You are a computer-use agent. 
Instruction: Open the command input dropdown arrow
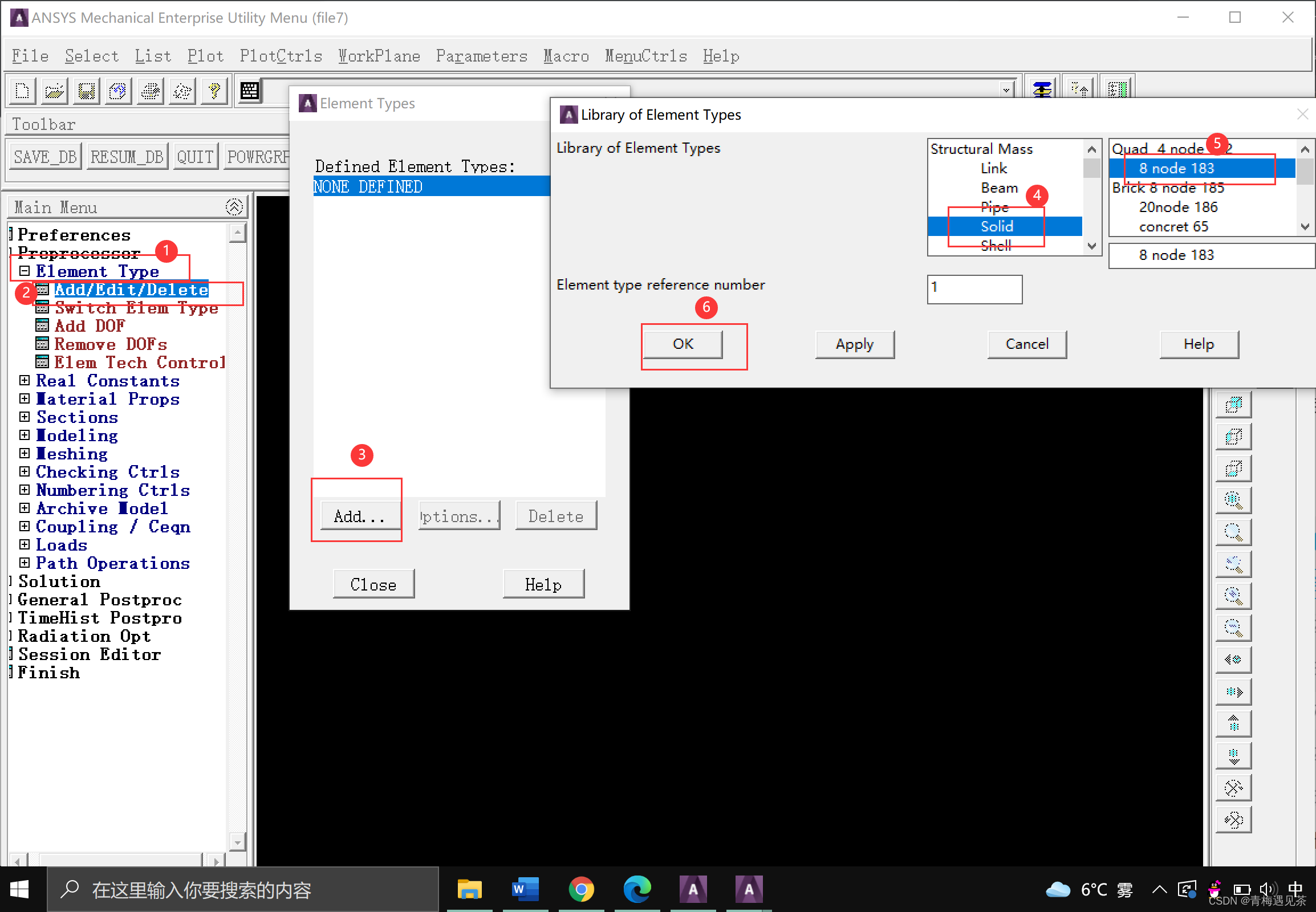(x=1006, y=90)
